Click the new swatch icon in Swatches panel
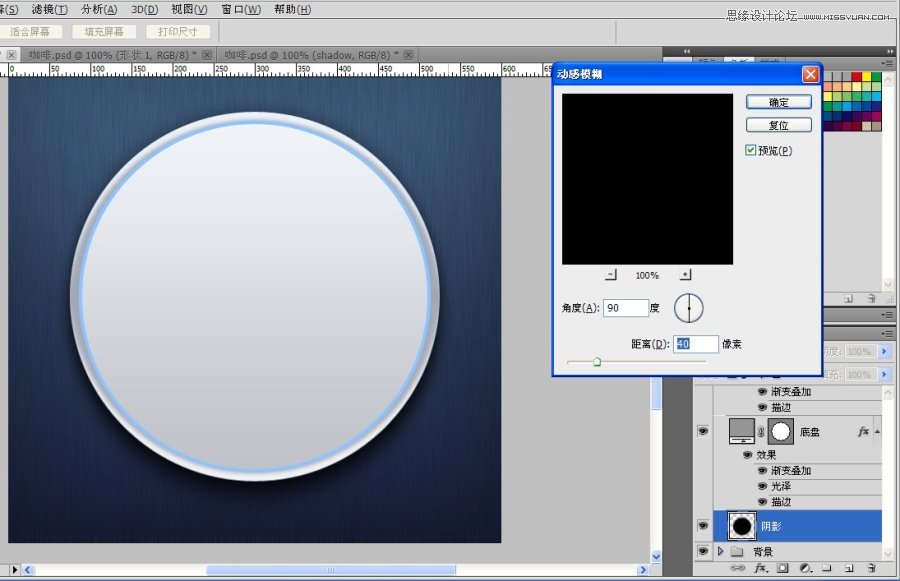Viewport: 900px width, 581px height. [848, 299]
